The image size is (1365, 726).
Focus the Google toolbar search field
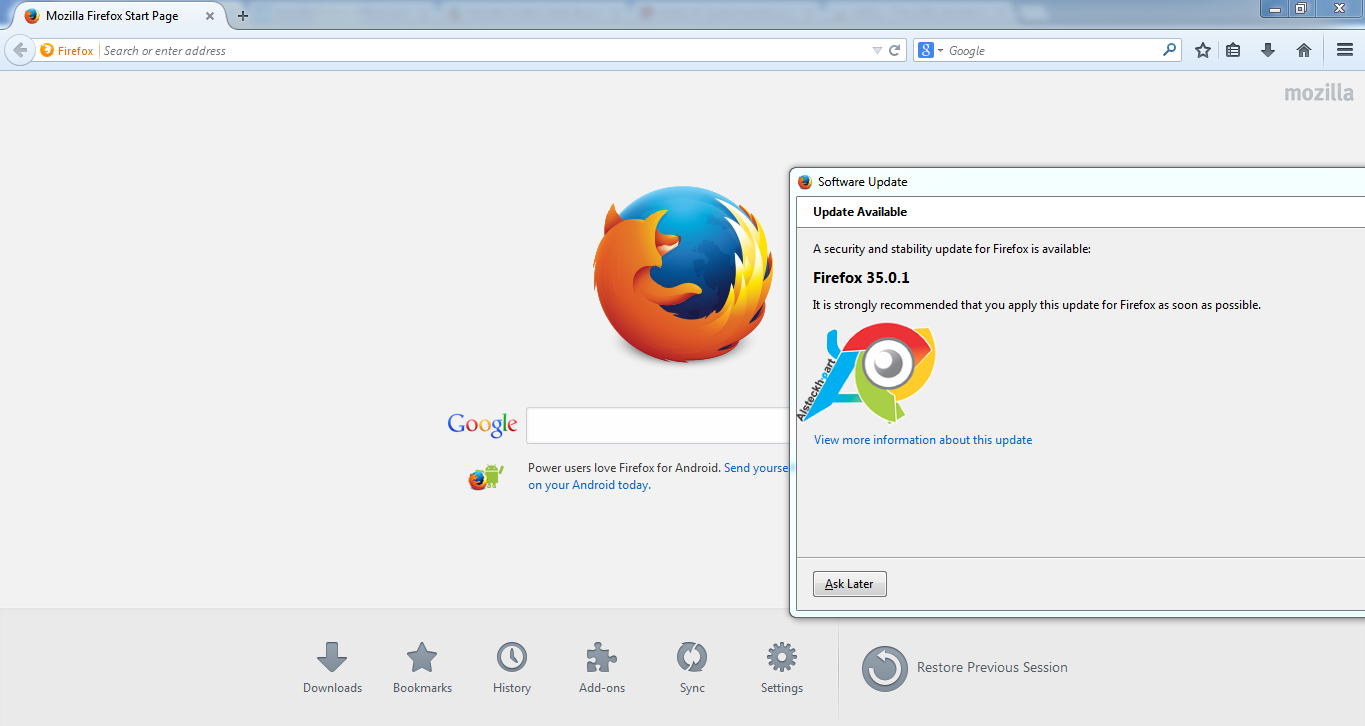coord(1053,50)
